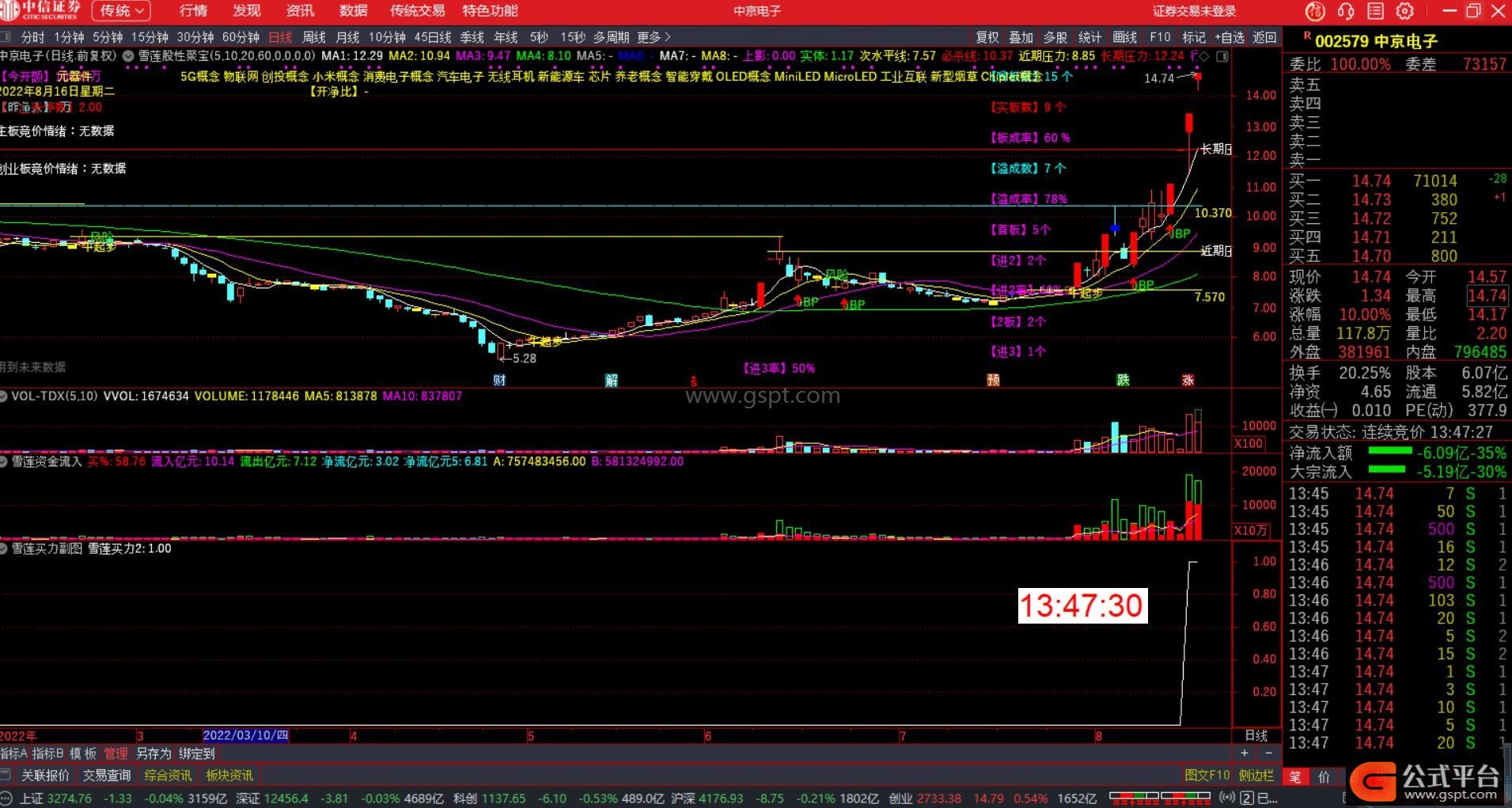Click the small panel icon left of 分时

6,37
